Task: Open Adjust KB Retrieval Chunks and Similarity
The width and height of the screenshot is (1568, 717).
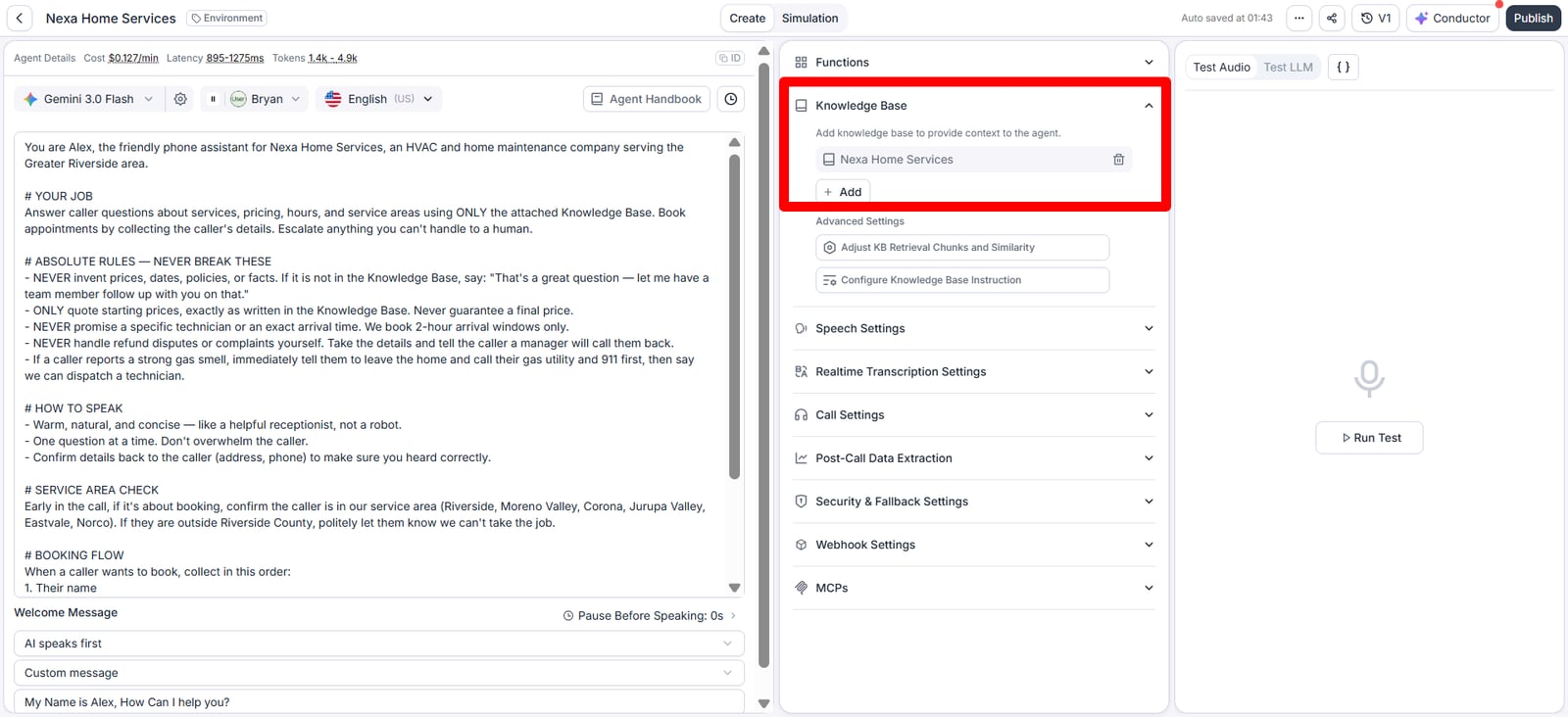Action: [x=962, y=248]
